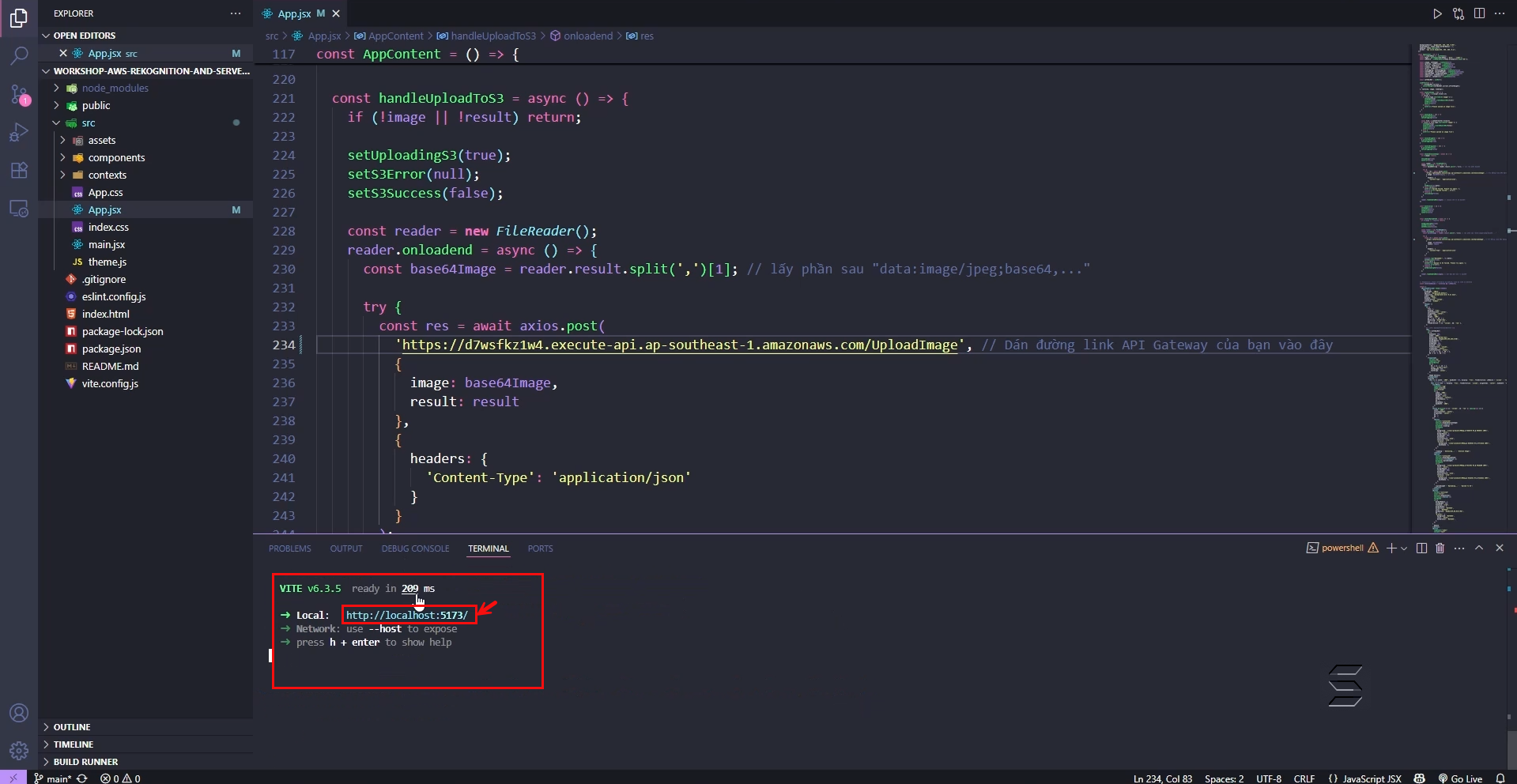This screenshot has width=1517, height=784.
Task: Expand the assets folder
Action: coord(145,140)
